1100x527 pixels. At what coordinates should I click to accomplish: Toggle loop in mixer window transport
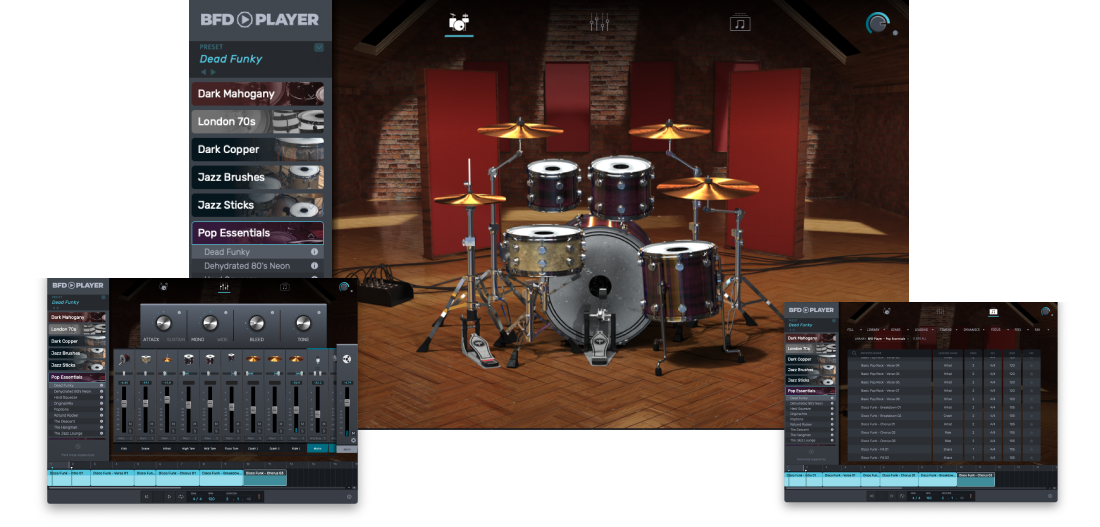tap(181, 497)
